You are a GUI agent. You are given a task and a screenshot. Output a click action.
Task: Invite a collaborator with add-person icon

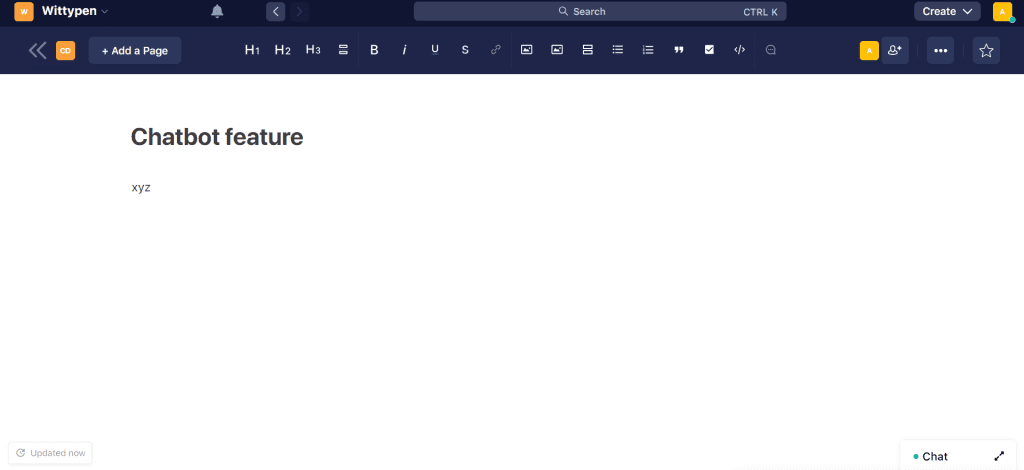pyautogui.click(x=895, y=50)
